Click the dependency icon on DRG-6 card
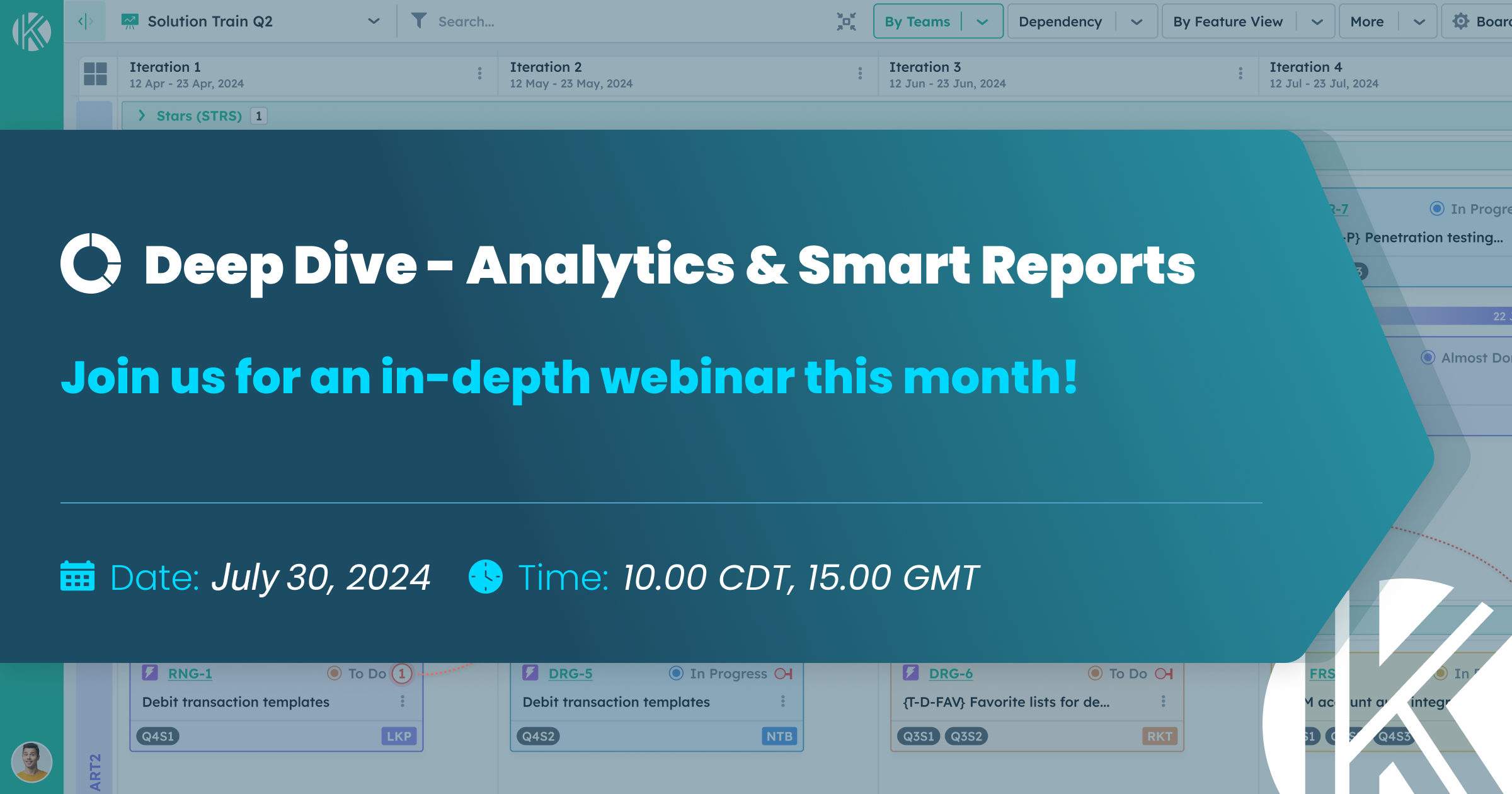1512x794 pixels. click(1164, 674)
